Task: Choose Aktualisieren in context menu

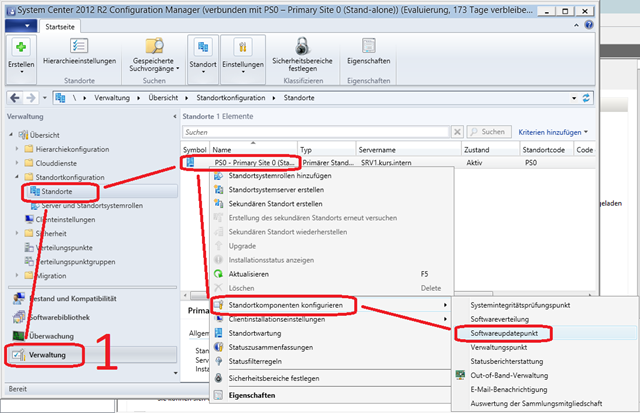Action: click(331, 274)
